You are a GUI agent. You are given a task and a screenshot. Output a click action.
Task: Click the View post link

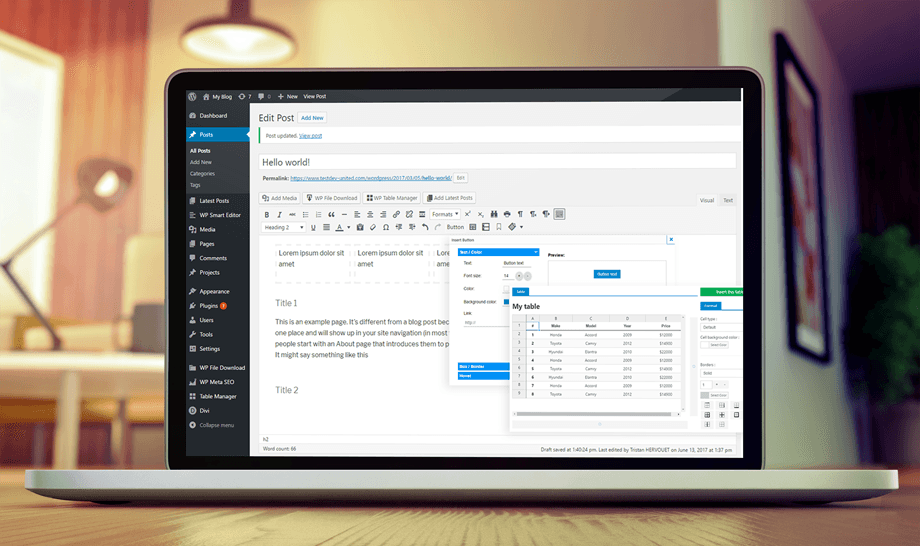click(310, 135)
